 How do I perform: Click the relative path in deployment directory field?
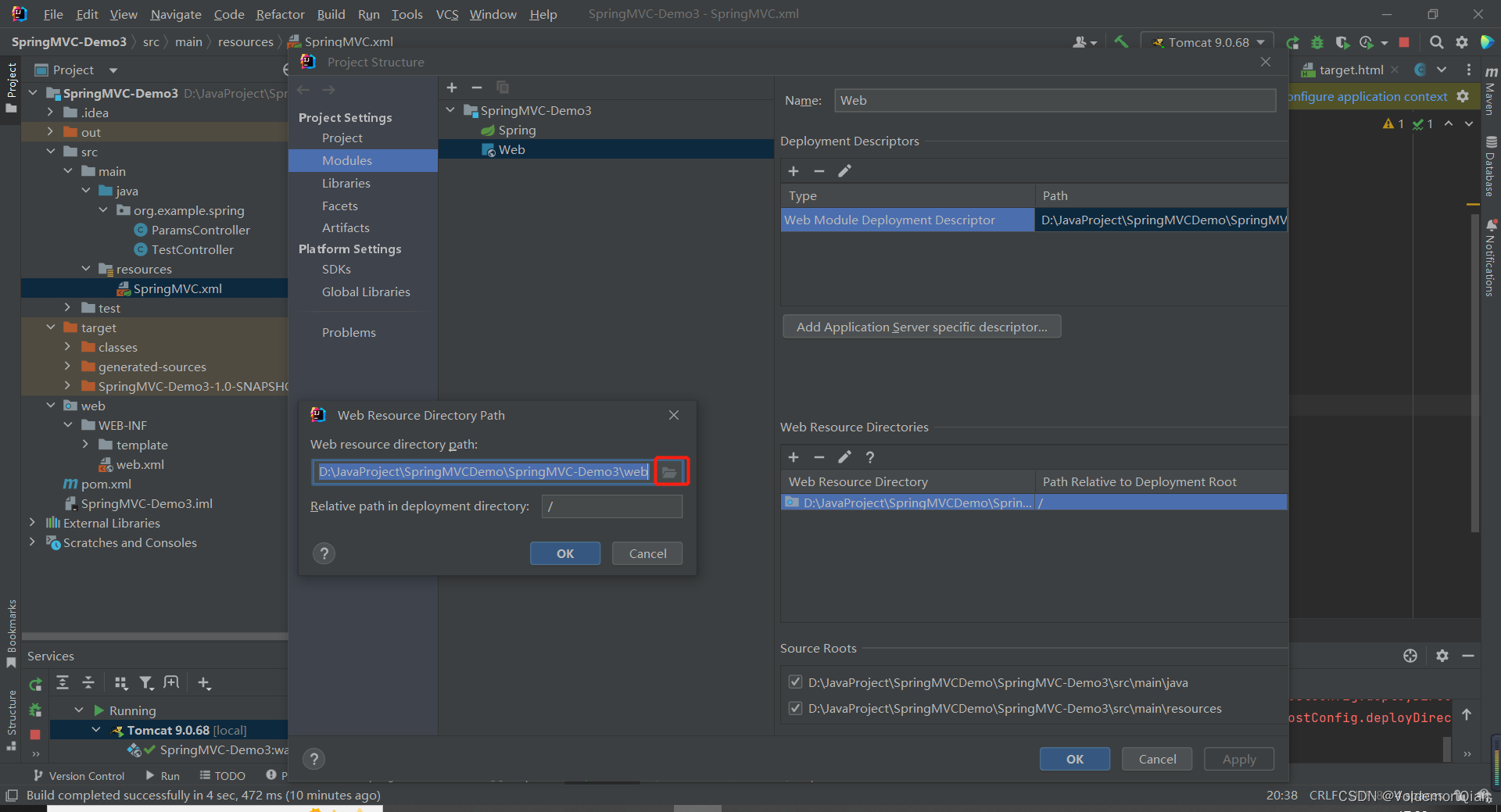pos(612,506)
